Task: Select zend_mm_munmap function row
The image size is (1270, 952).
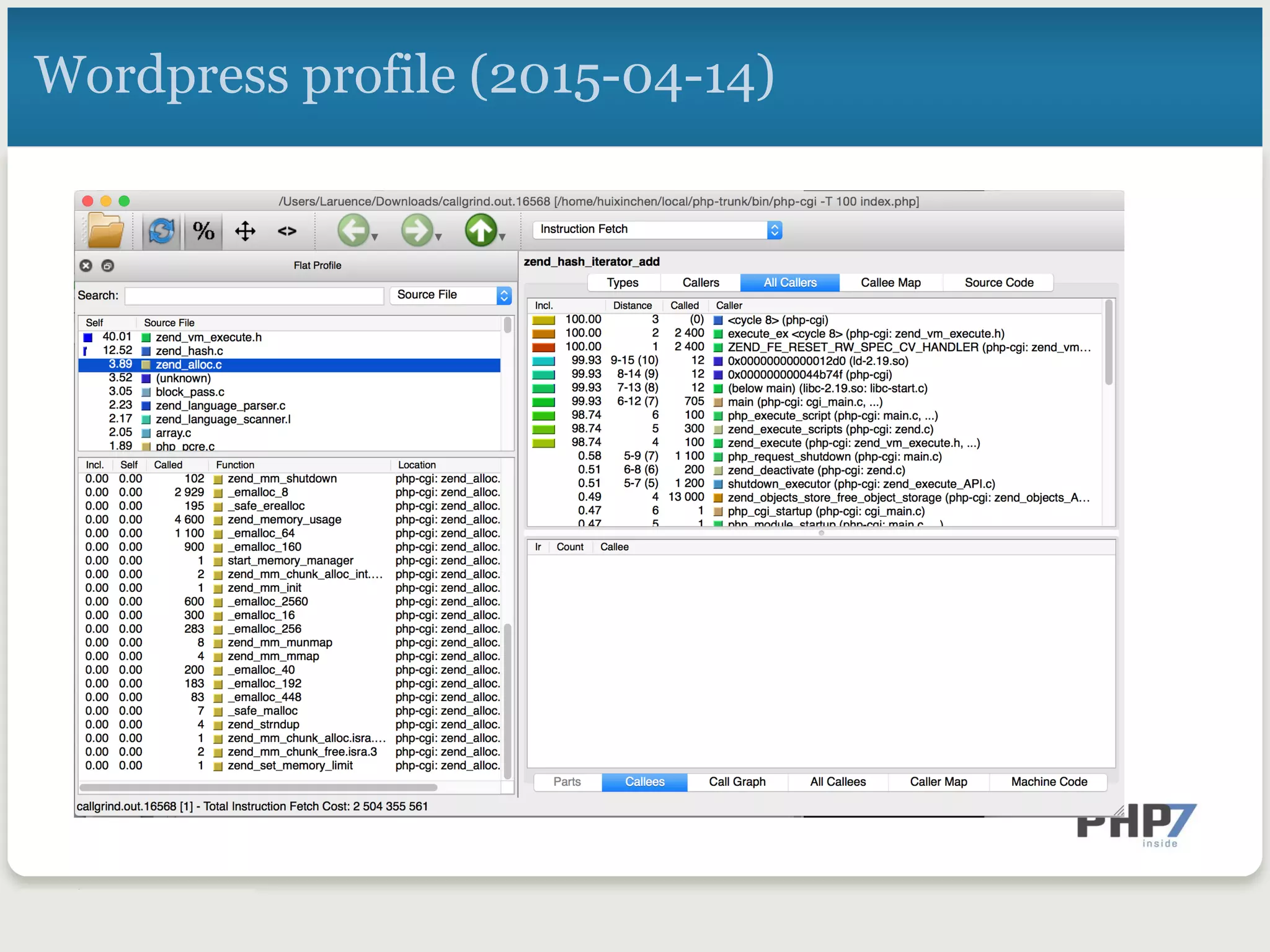Action: [290, 642]
